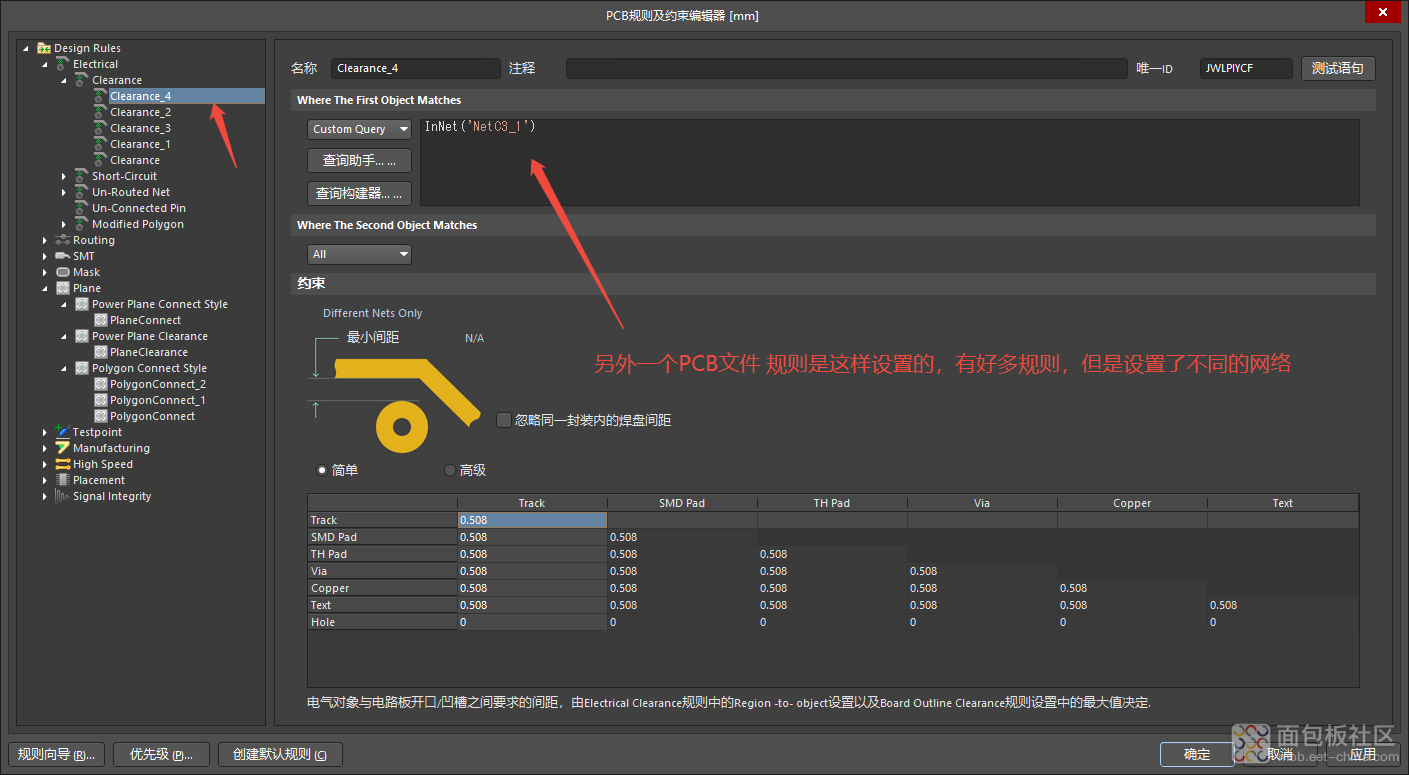Enable ignore pad clearance within same footprint
This screenshot has height=775, width=1409.
pyautogui.click(x=504, y=420)
